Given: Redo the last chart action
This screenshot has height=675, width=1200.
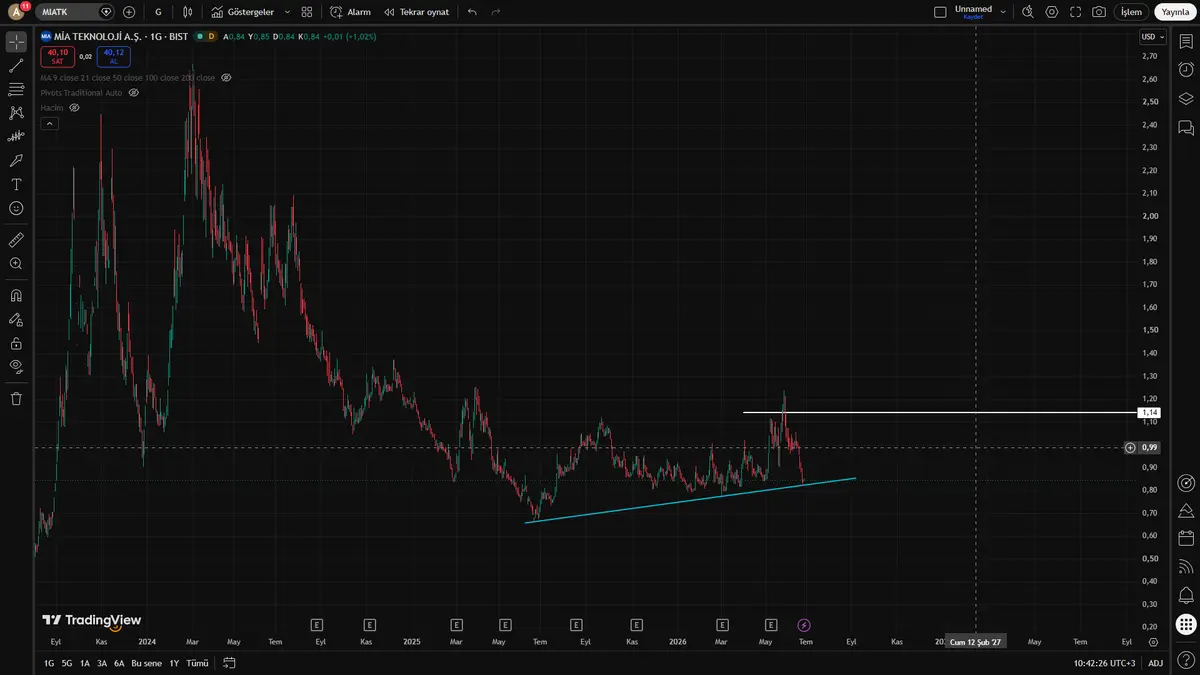Looking at the screenshot, I should click(x=496, y=12).
